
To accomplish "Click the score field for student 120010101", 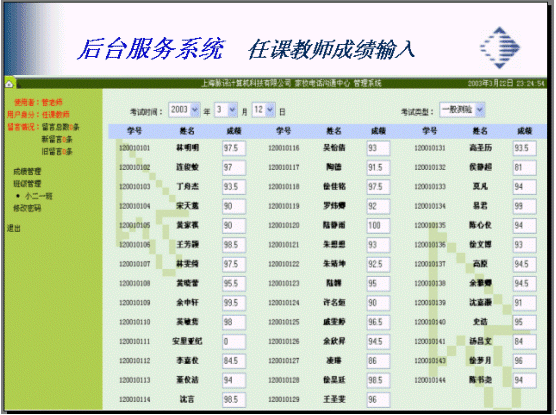I will [234, 148].
